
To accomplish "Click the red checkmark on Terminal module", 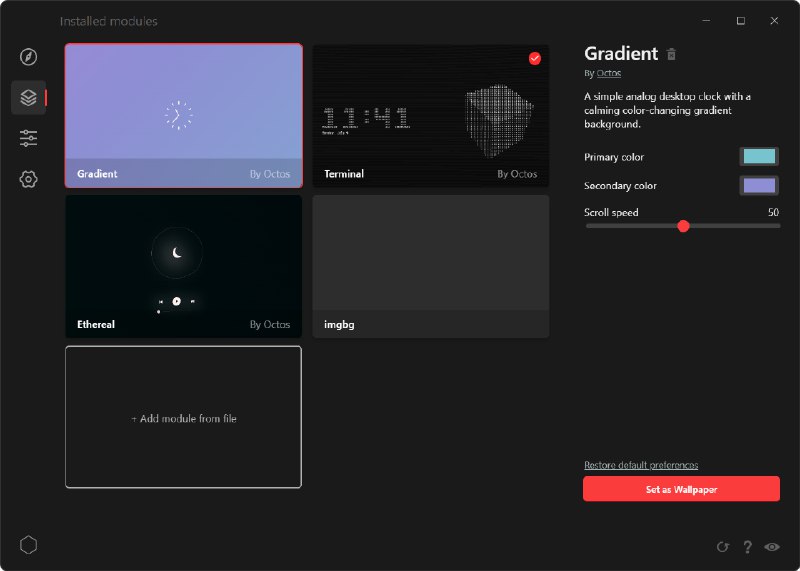I will (535, 59).
